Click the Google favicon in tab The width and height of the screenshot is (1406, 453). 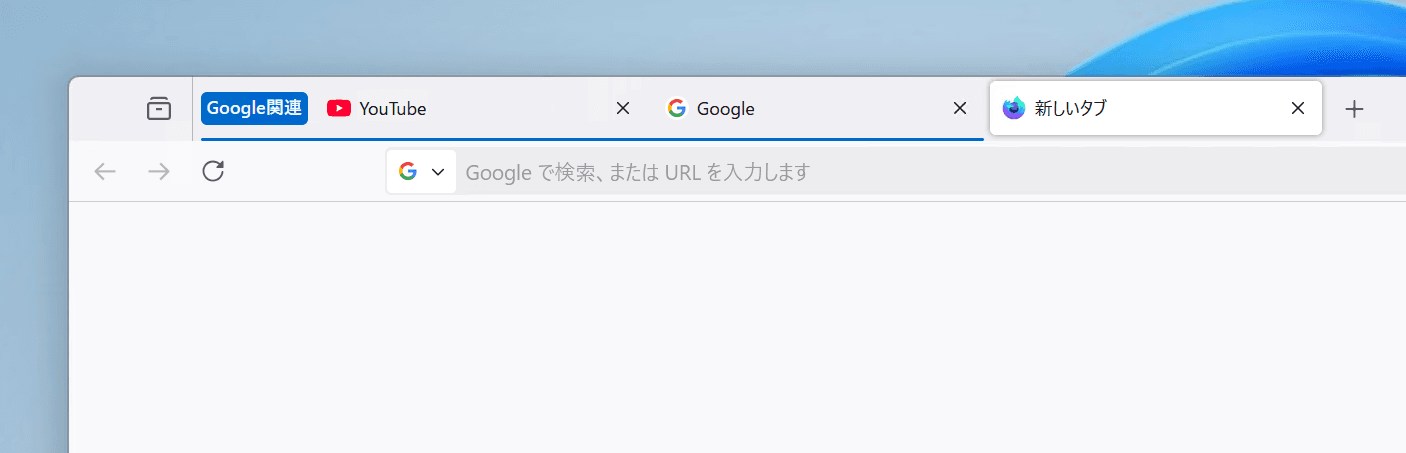click(677, 108)
